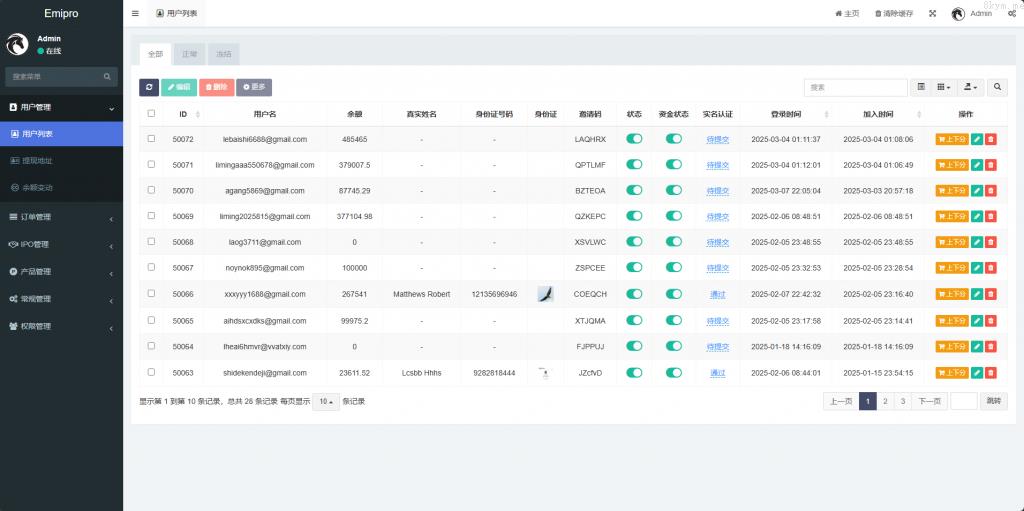
Task: Open the columns visibility dropdown
Action: tap(943, 88)
